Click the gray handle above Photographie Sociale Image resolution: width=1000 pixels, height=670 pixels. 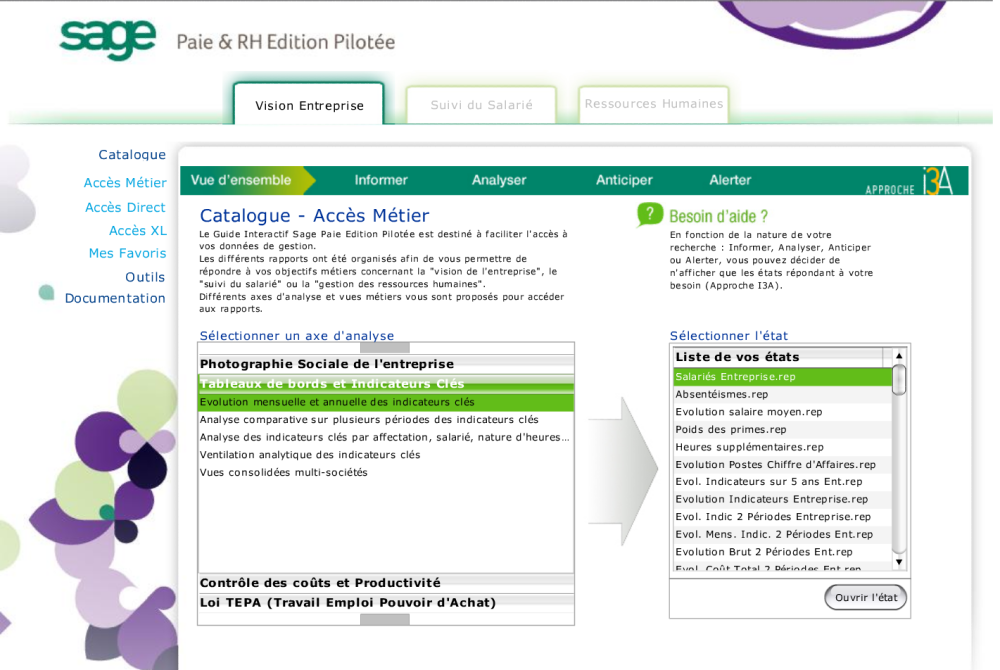pyautogui.click(x=385, y=348)
